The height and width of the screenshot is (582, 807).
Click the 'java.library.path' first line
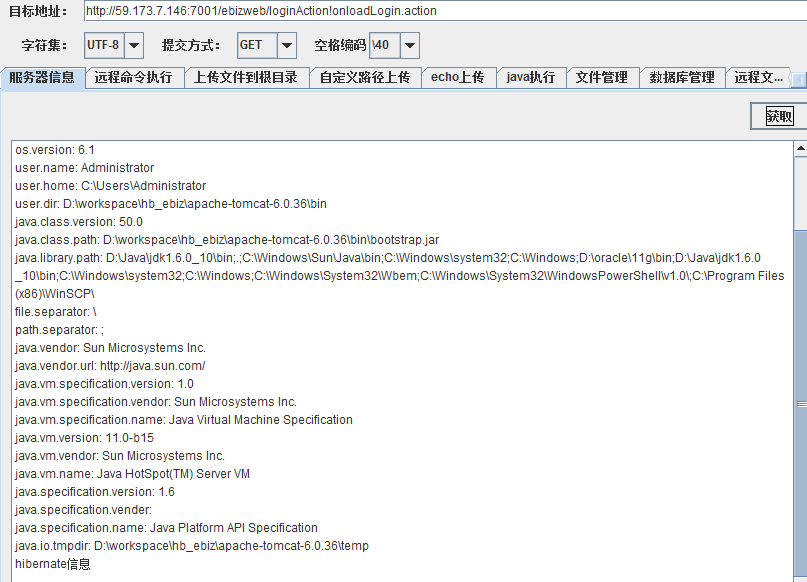pos(388,258)
